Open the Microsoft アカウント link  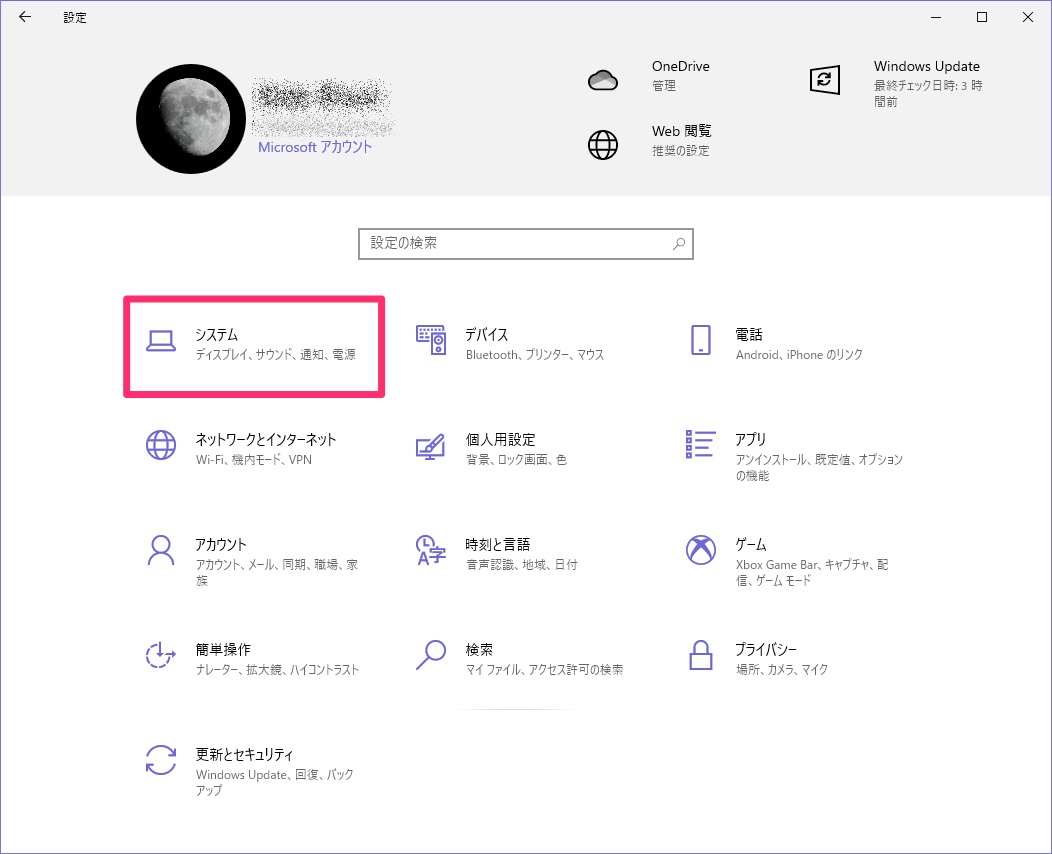click(x=315, y=147)
